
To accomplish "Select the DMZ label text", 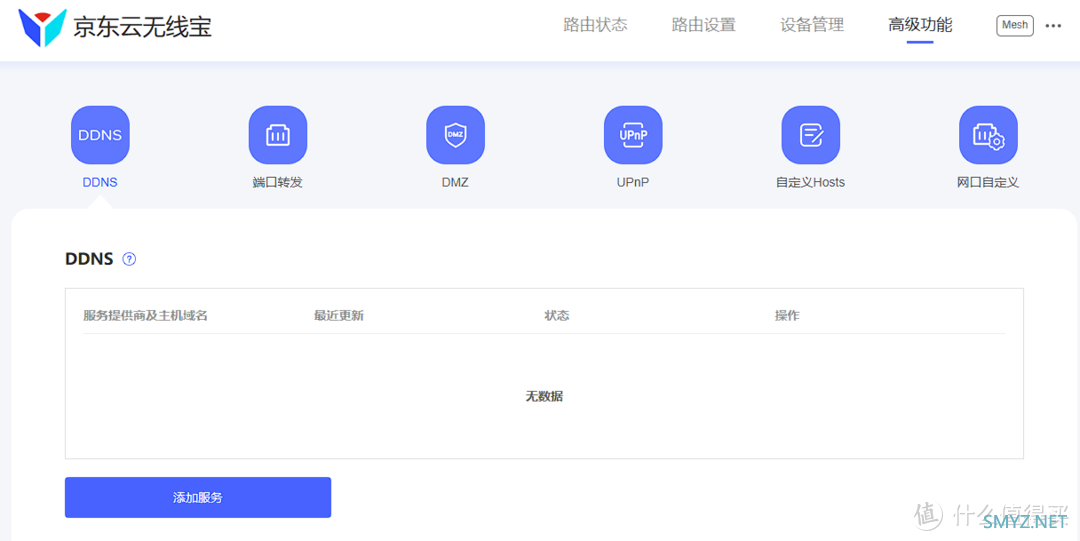I will click(x=455, y=183).
